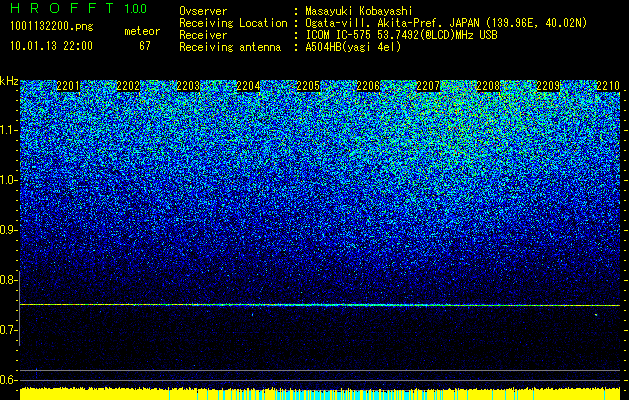Viewport: 629px width, 400px height.
Task: Click the 0.9 frequency axis label
Action: [8, 230]
